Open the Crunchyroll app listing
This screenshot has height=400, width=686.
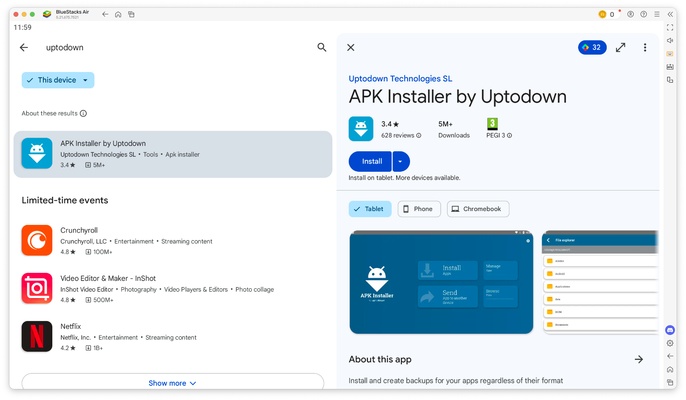click(173, 240)
